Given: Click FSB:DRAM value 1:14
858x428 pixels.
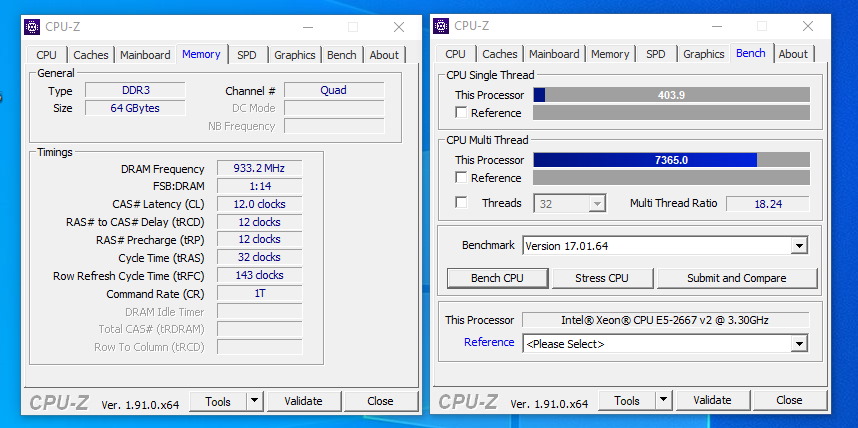Looking at the screenshot, I should pyautogui.click(x=260, y=186).
